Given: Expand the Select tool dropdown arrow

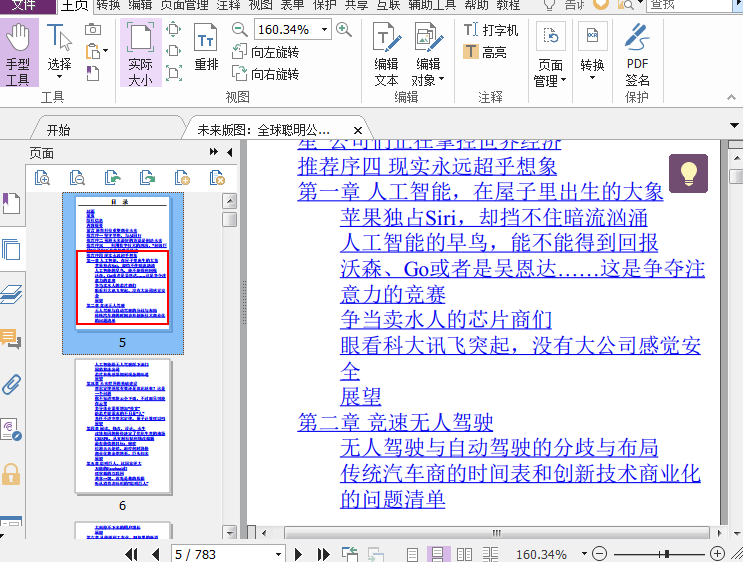Looking at the screenshot, I should pos(59,77).
